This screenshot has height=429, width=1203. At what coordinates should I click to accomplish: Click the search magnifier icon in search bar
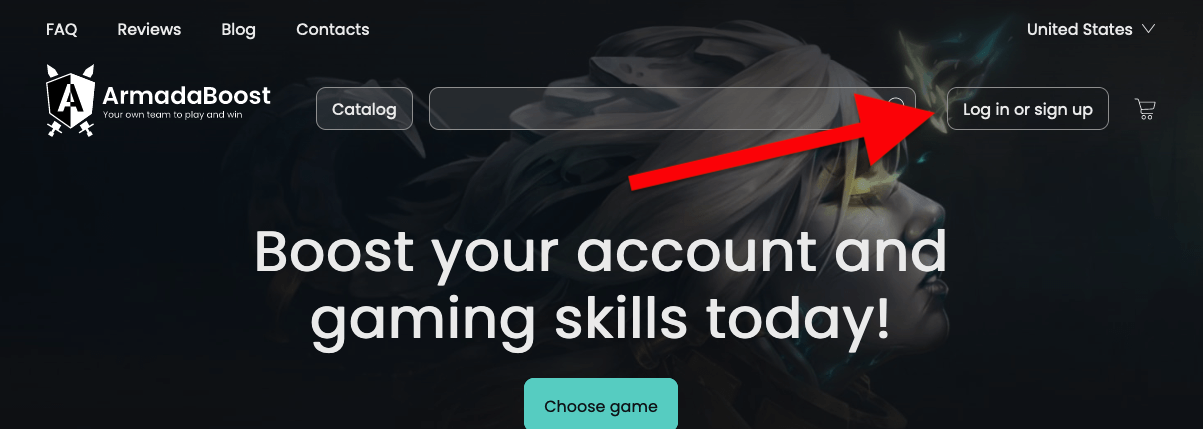coord(896,106)
